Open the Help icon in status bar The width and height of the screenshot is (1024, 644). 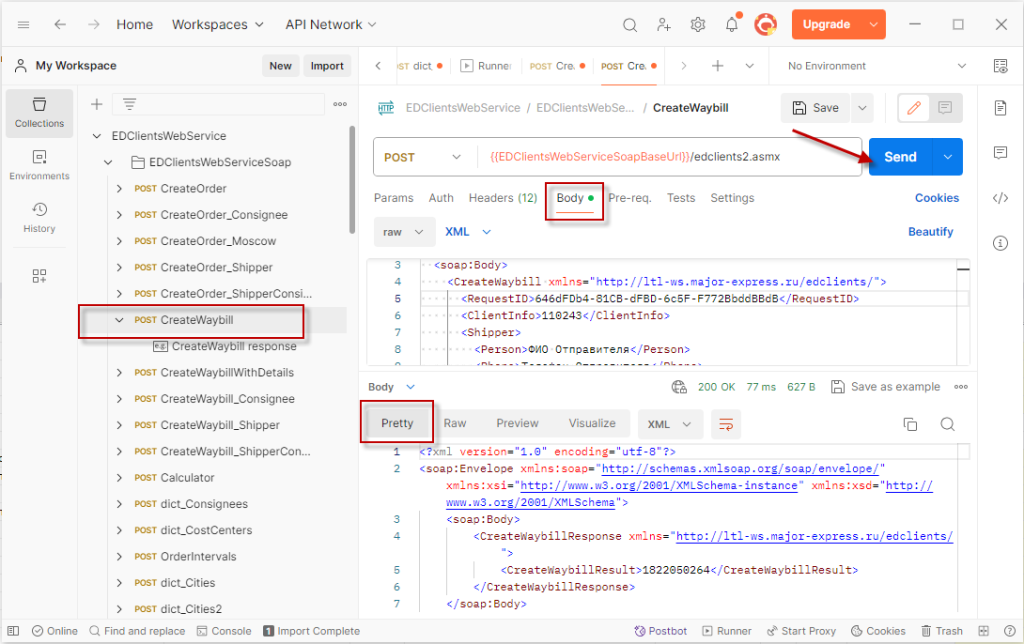[1009, 631]
